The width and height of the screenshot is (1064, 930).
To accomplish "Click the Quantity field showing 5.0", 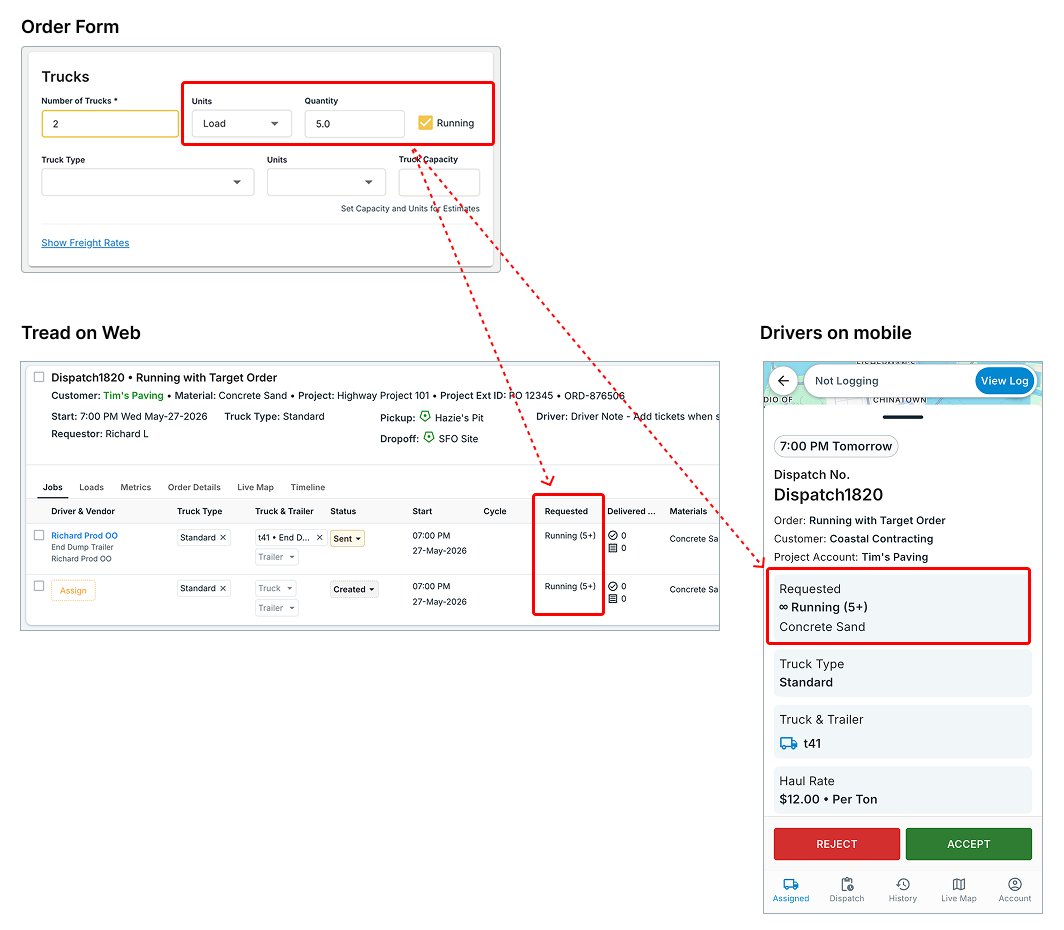I will pyautogui.click(x=355, y=123).
